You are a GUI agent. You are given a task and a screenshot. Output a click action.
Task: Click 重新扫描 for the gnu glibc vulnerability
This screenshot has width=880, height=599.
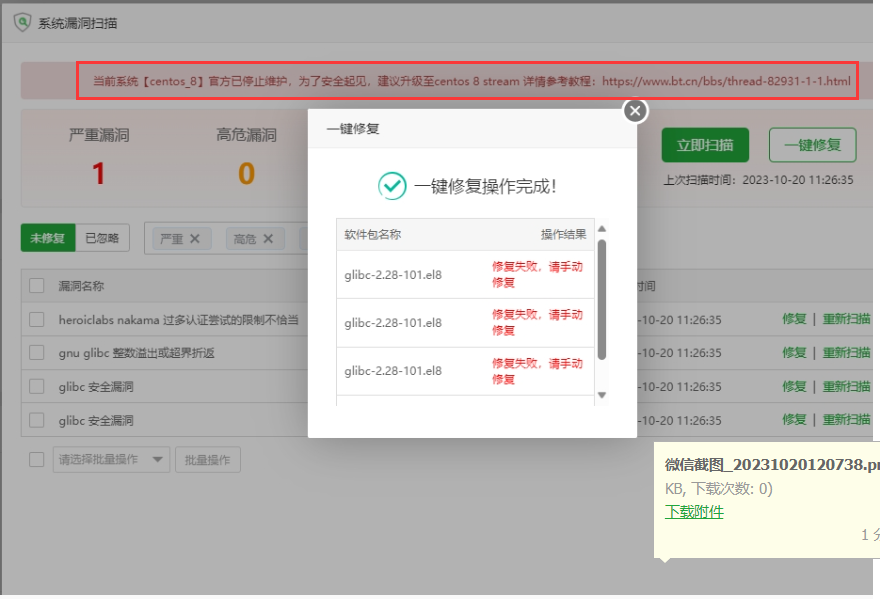846,353
